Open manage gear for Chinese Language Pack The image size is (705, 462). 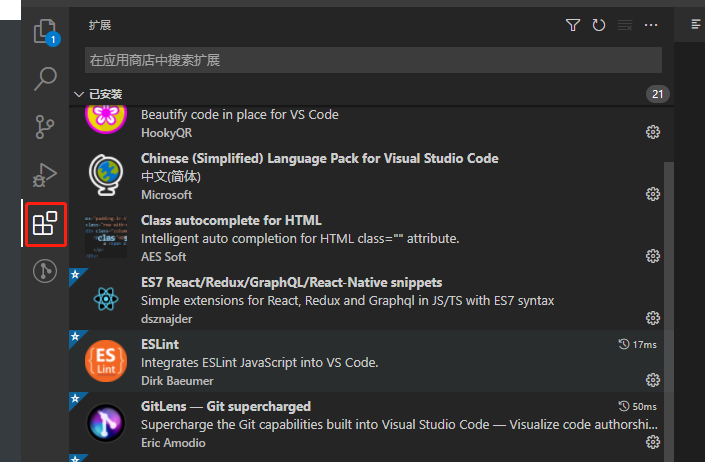[653, 194]
